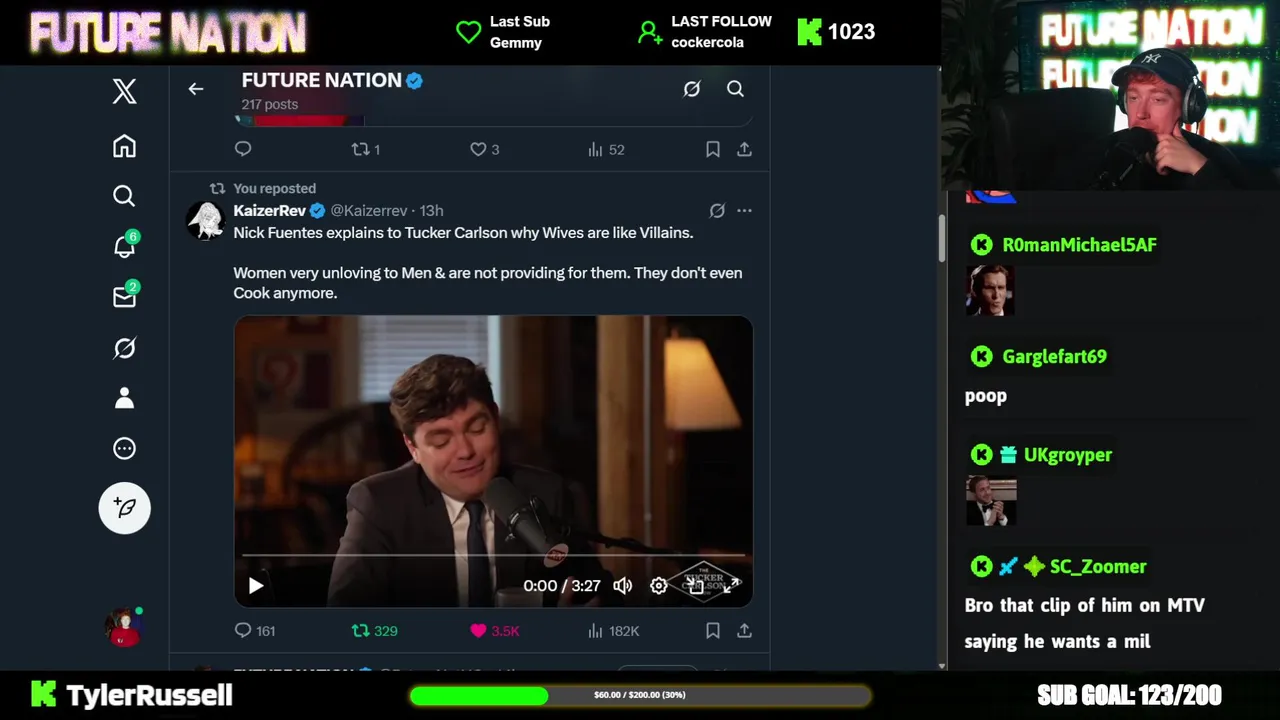
Task: Open the KaizerRev display name link
Action: coord(270,210)
